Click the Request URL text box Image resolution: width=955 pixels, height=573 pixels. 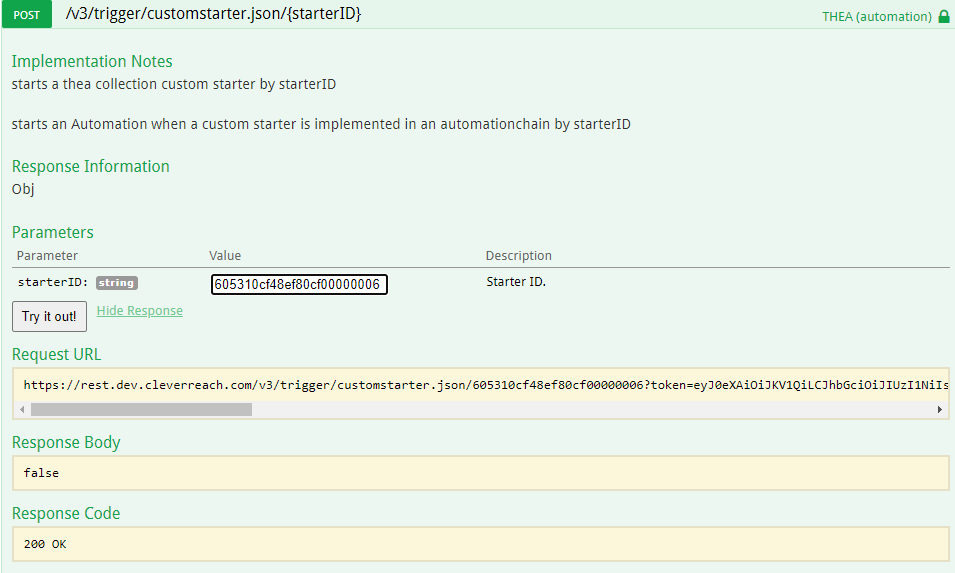pyautogui.click(x=480, y=384)
